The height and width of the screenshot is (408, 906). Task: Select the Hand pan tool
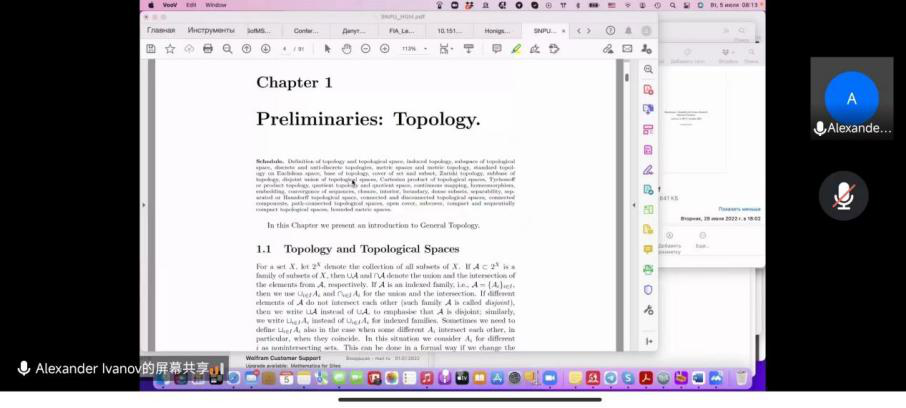[345, 49]
